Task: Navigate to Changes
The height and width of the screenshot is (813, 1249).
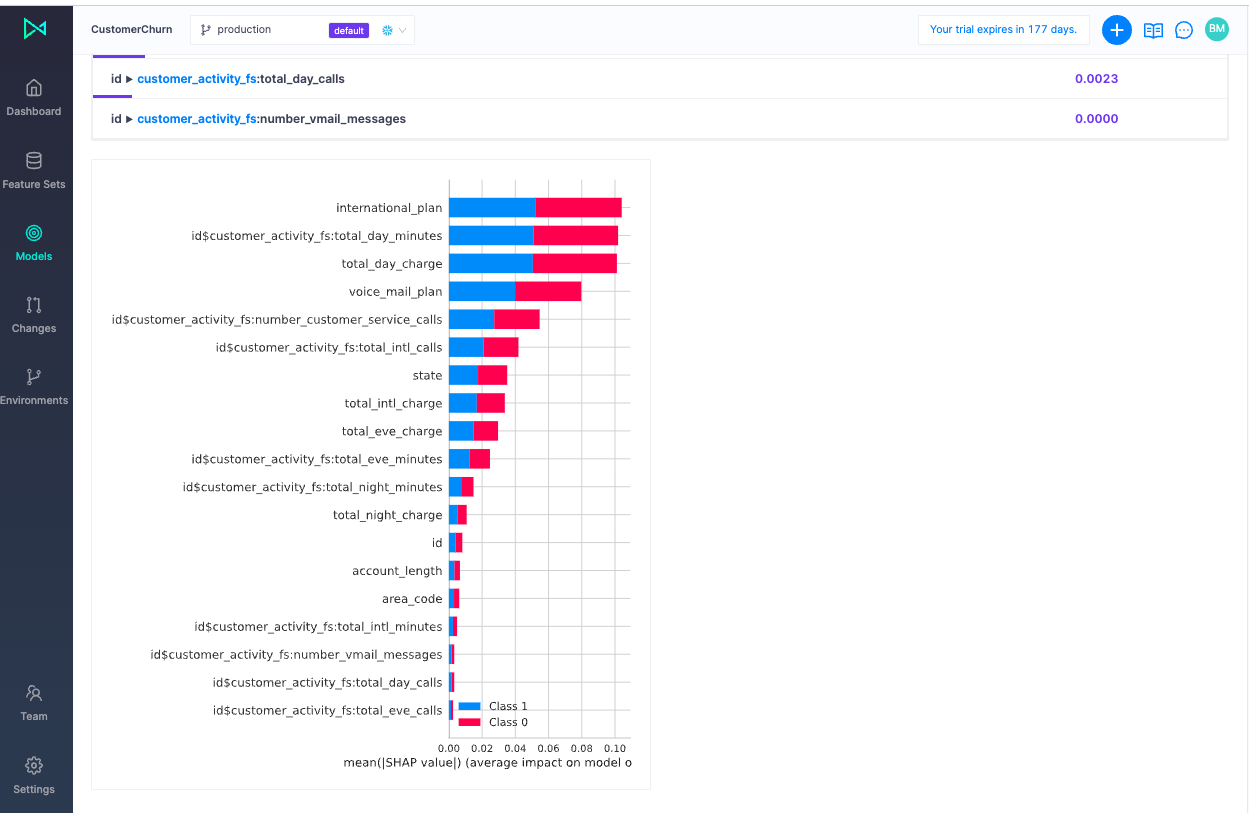Action: pyautogui.click(x=34, y=314)
